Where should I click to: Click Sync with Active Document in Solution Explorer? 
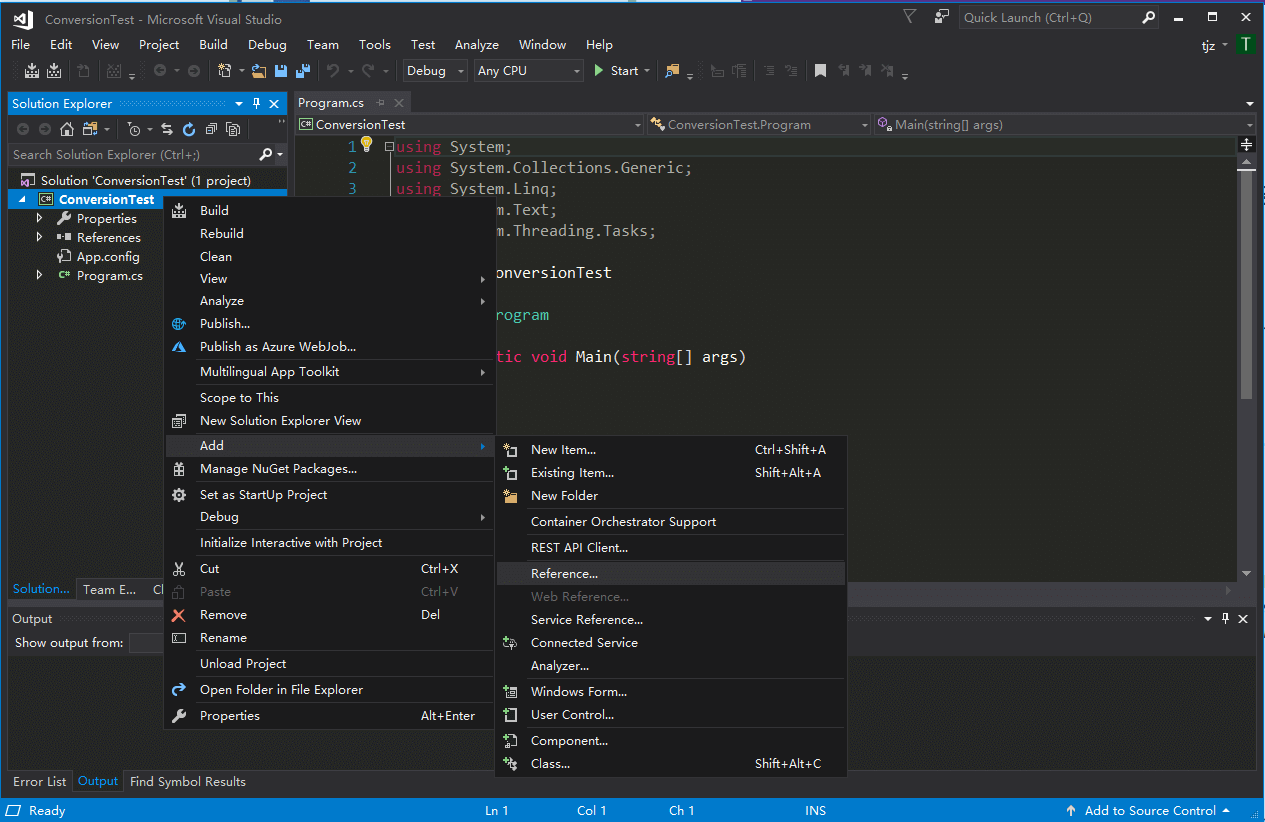point(167,129)
